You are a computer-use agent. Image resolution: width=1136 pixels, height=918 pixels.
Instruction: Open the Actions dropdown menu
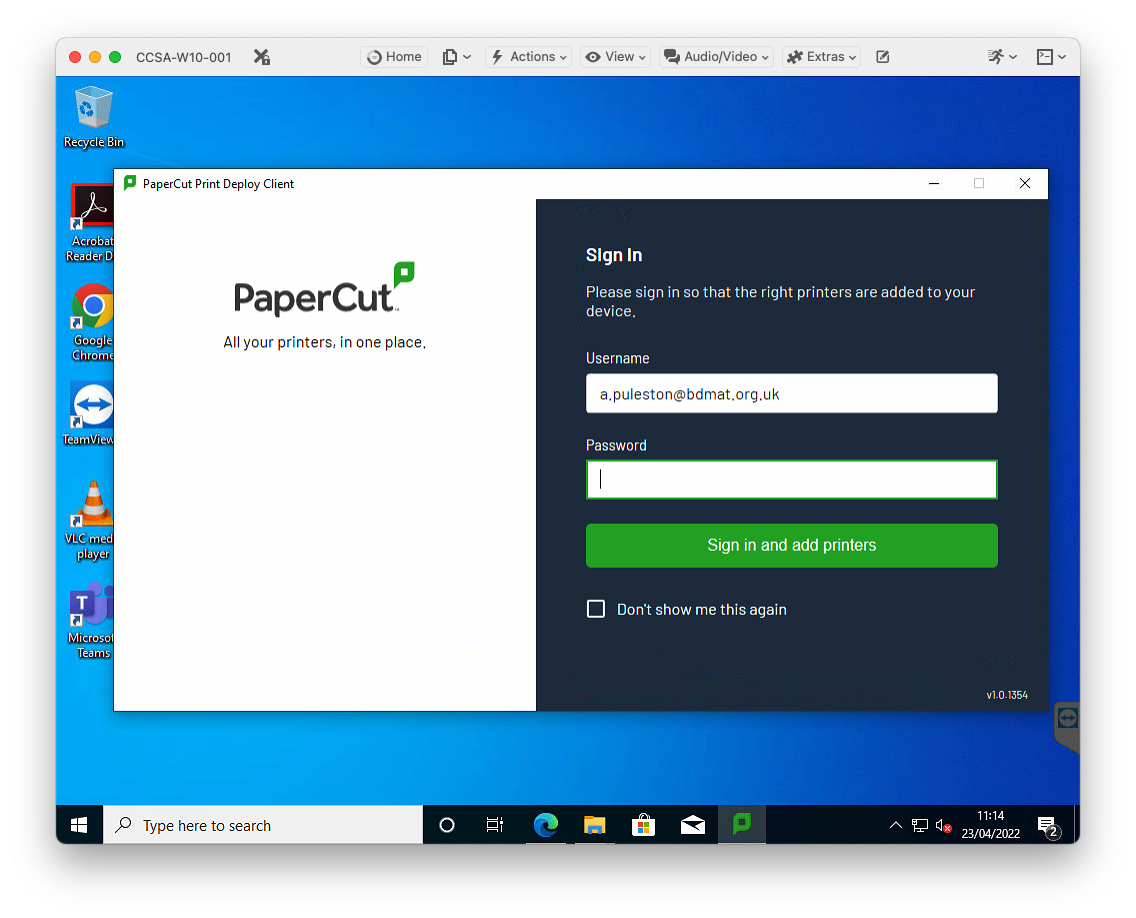[x=529, y=57]
